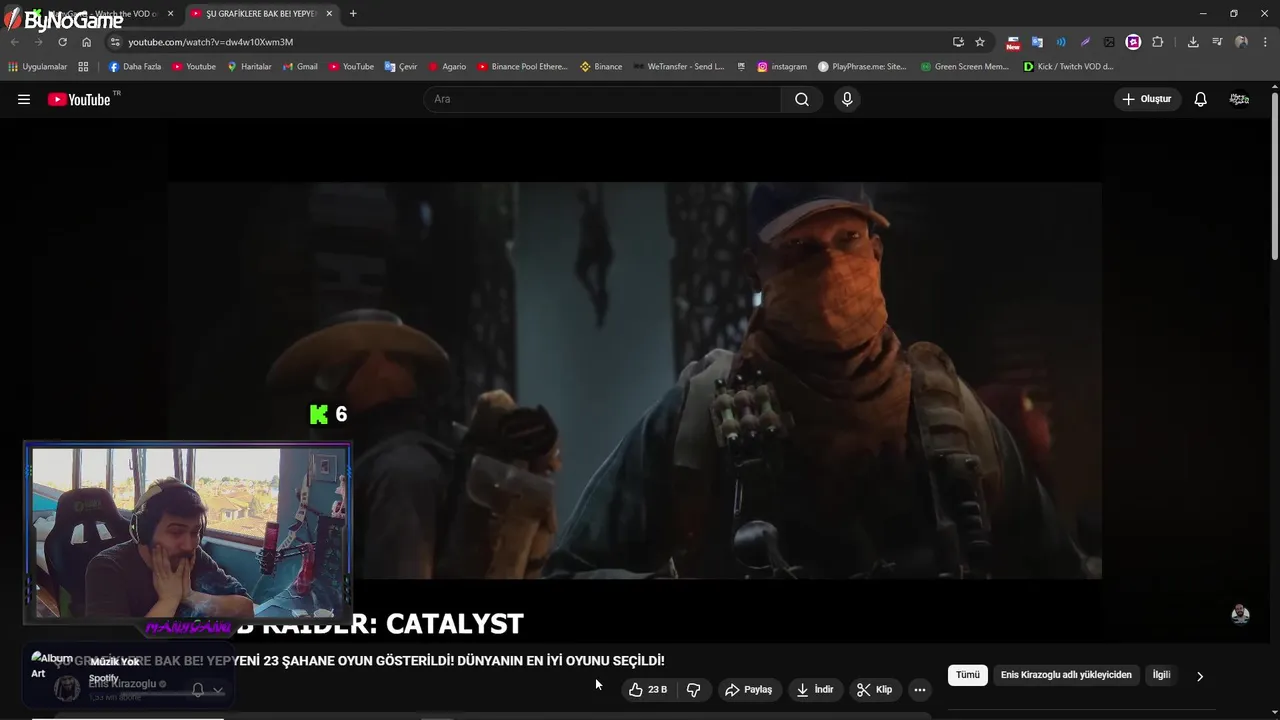
Task: Go back in browser history
Action: point(14,42)
